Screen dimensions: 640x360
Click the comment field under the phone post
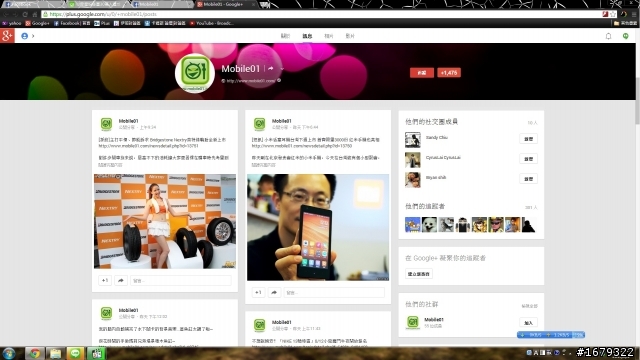(x=334, y=292)
